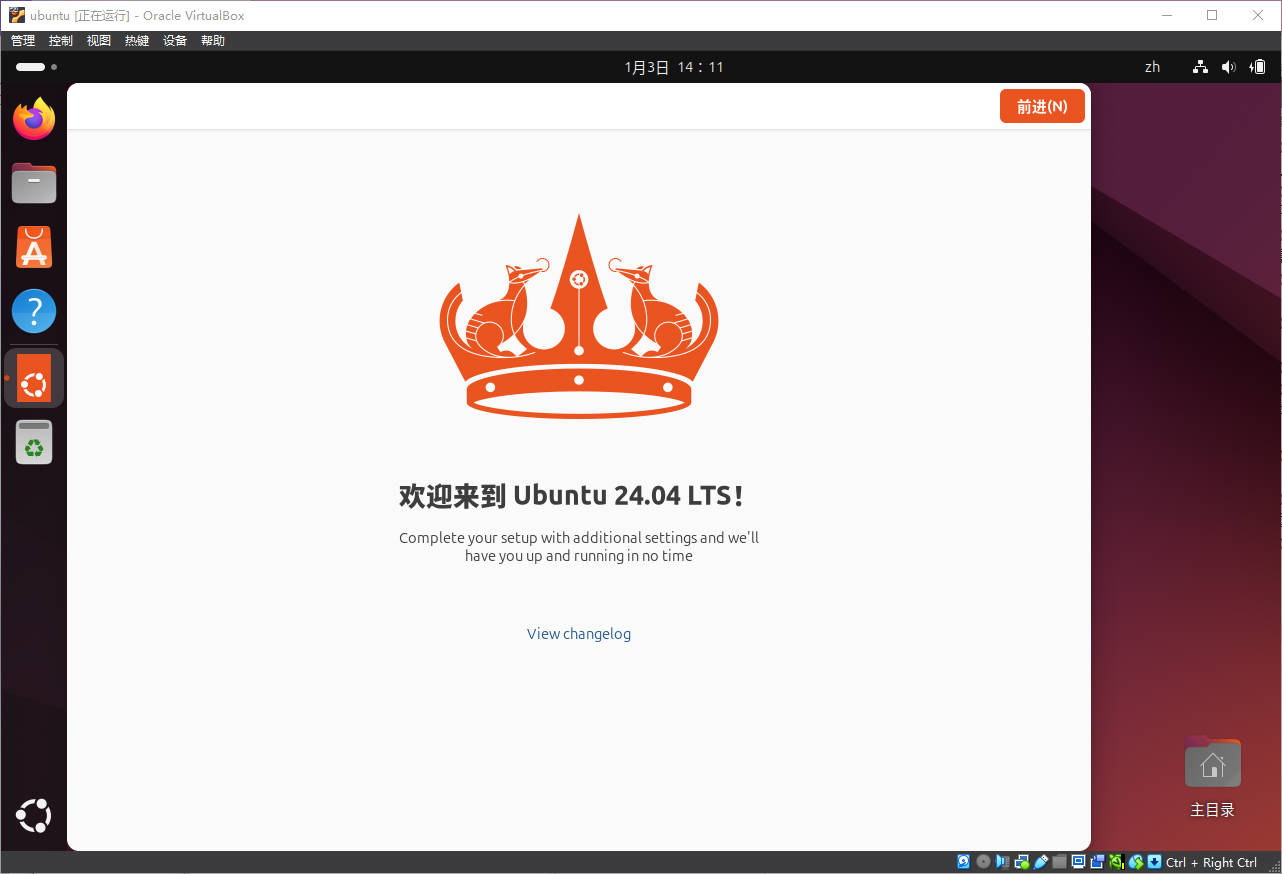Open the Trash in the dock
The image size is (1282, 874).
(34, 442)
